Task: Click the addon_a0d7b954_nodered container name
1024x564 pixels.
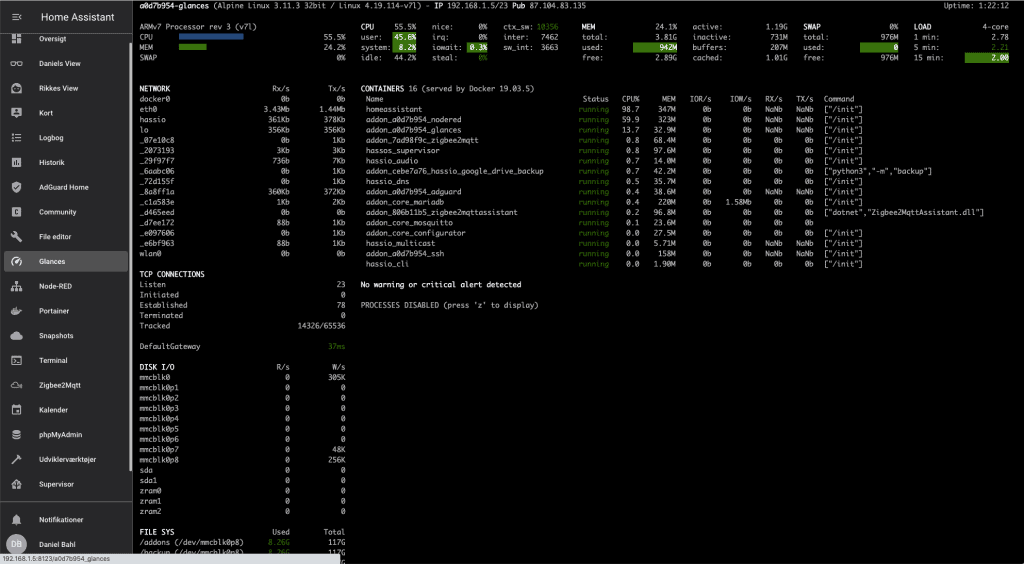Action: click(x=413, y=119)
